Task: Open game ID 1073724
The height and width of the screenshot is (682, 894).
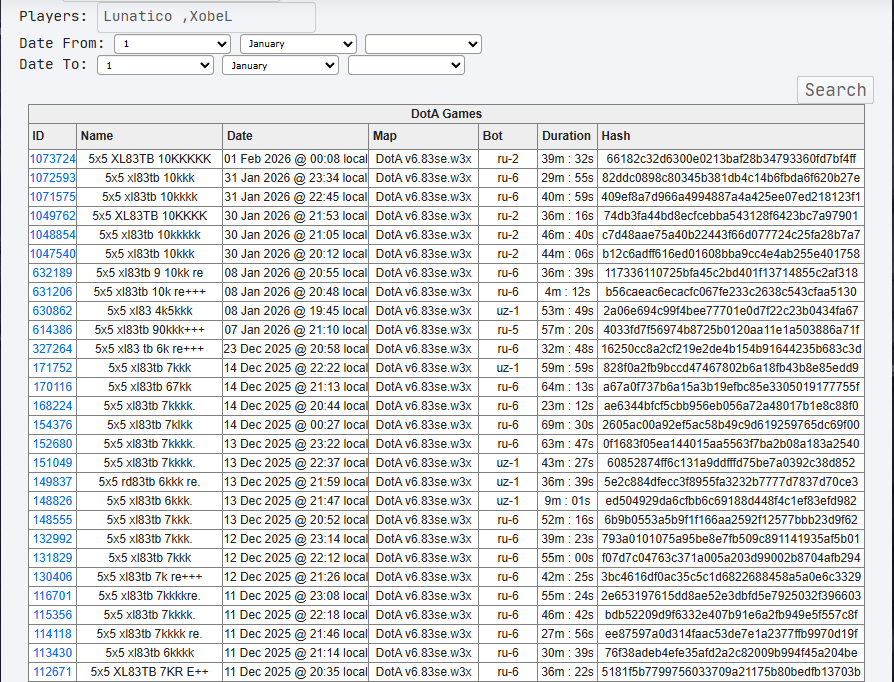Action: (x=52, y=159)
